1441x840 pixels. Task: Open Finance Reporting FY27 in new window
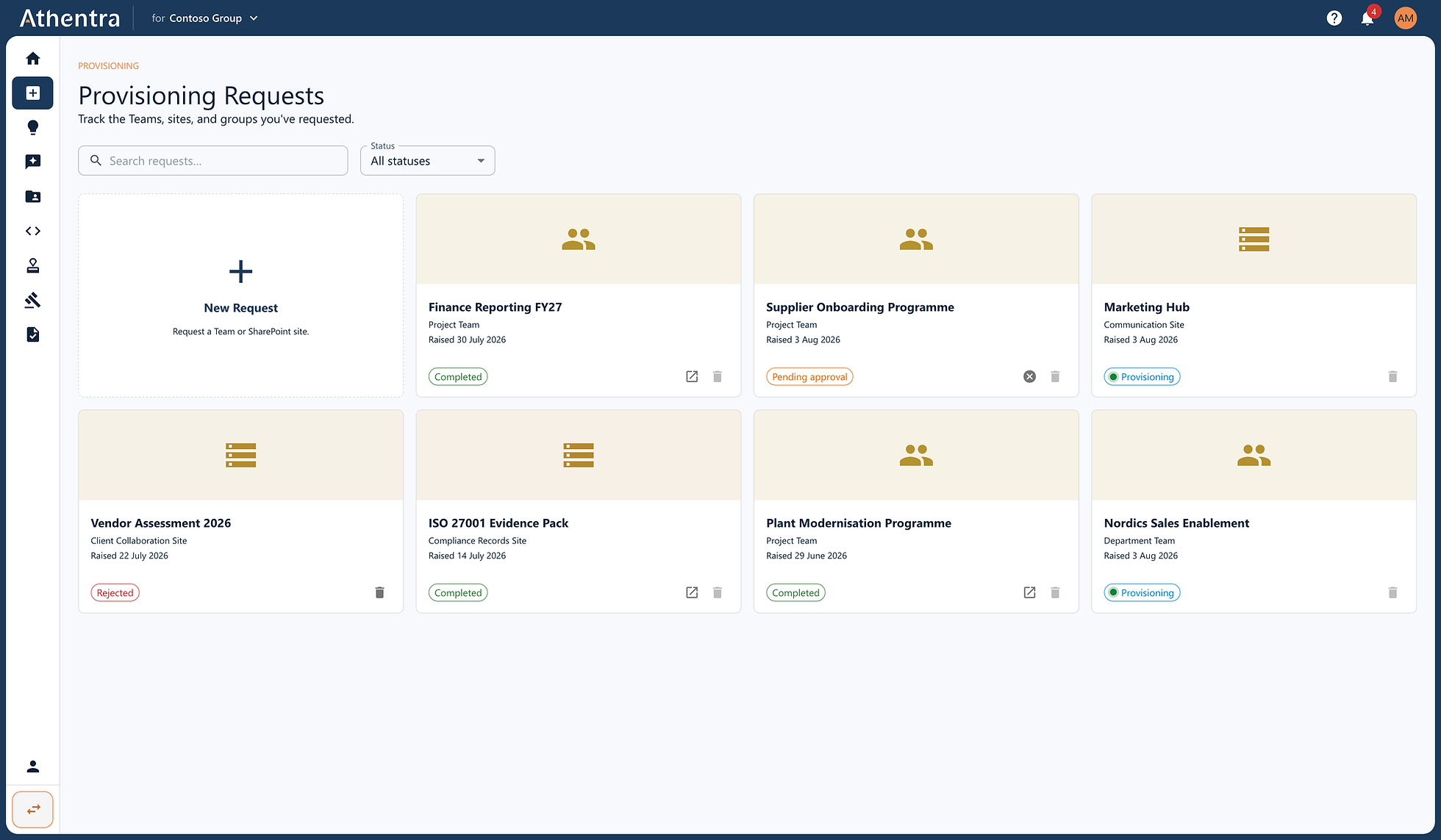[692, 376]
